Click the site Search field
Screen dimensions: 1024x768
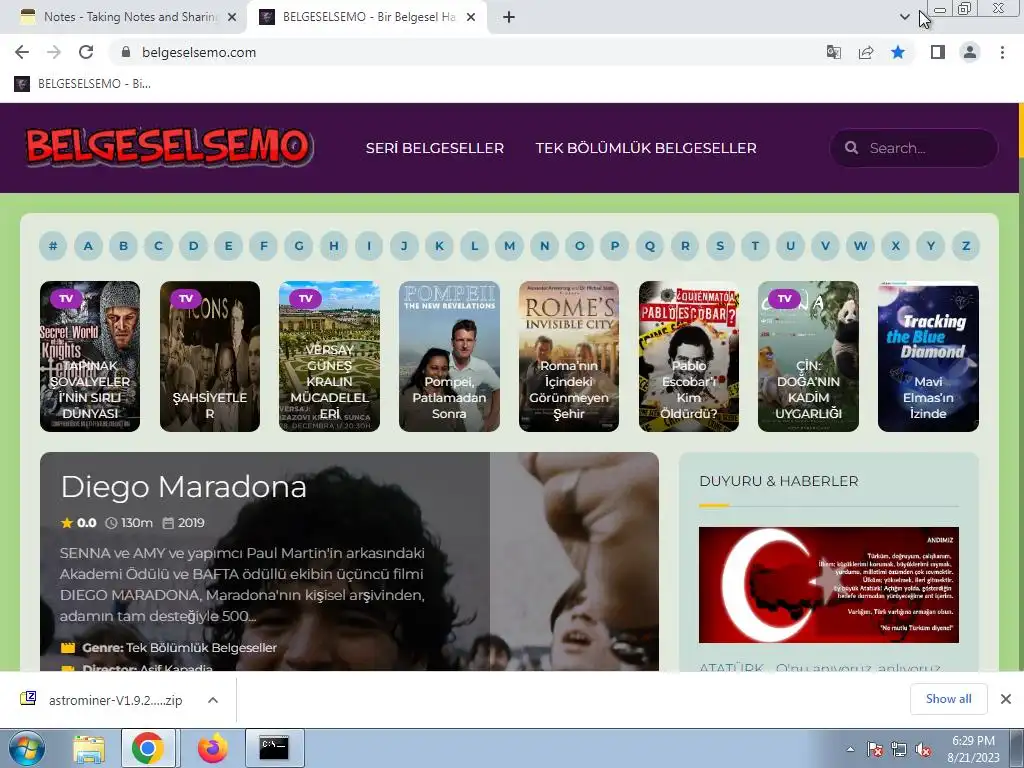click(914, 148)
